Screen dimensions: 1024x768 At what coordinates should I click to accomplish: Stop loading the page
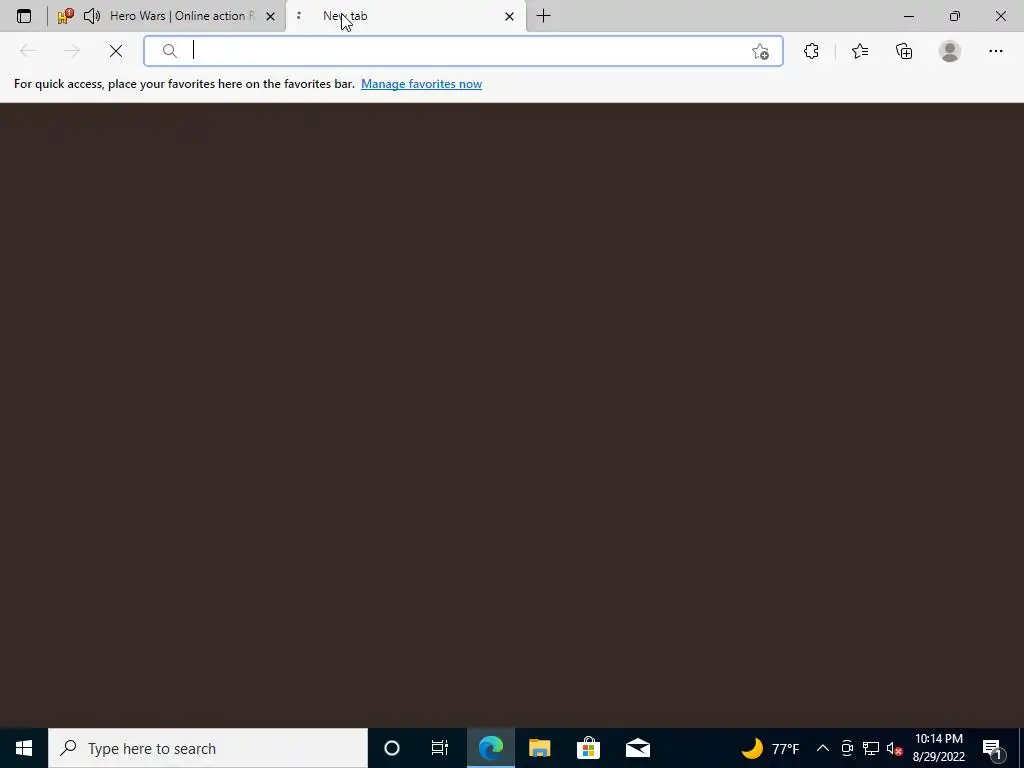pyautogui.click(x=116, y=51)
